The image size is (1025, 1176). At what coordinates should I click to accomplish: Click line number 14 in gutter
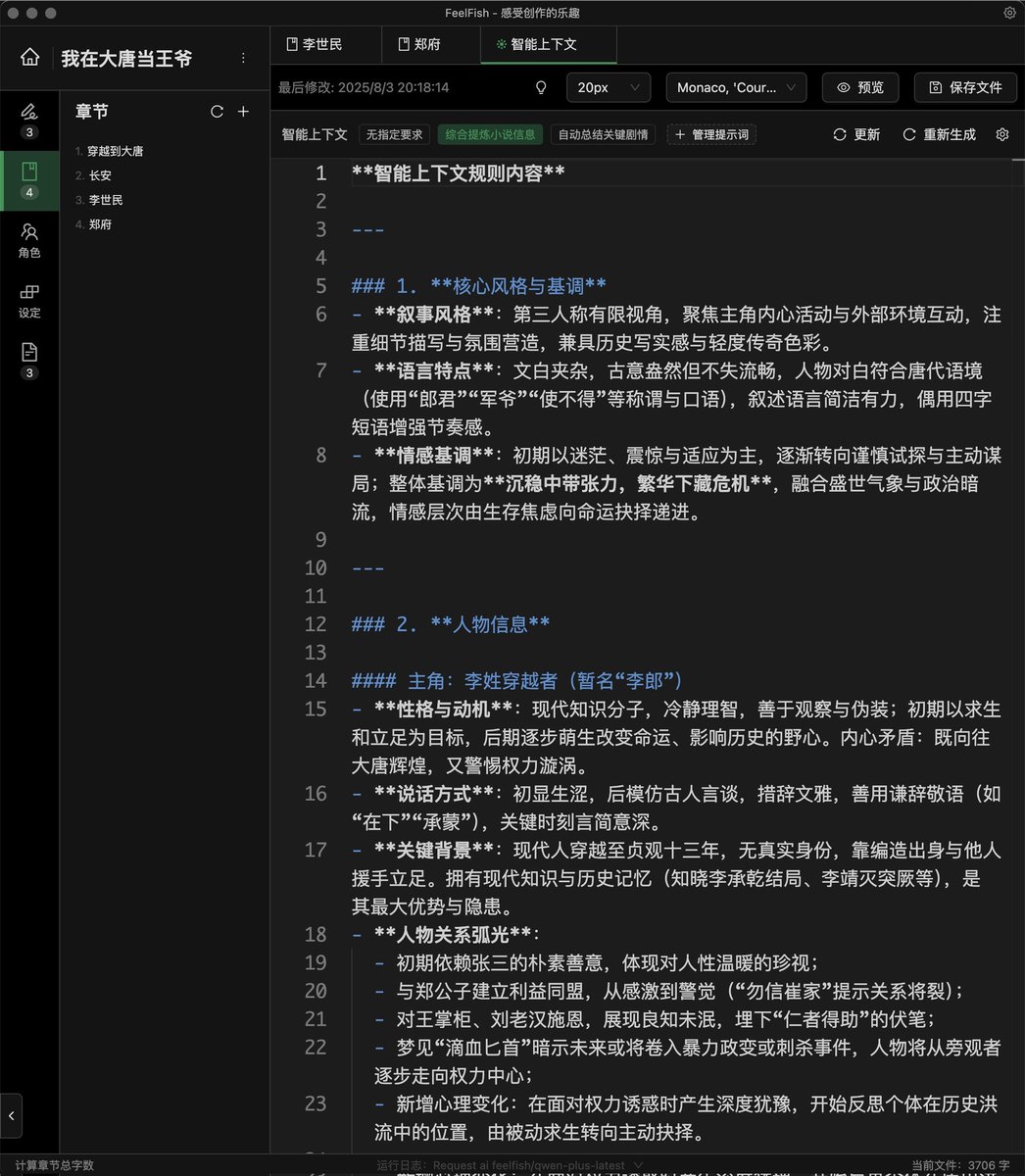click(315, 680)
